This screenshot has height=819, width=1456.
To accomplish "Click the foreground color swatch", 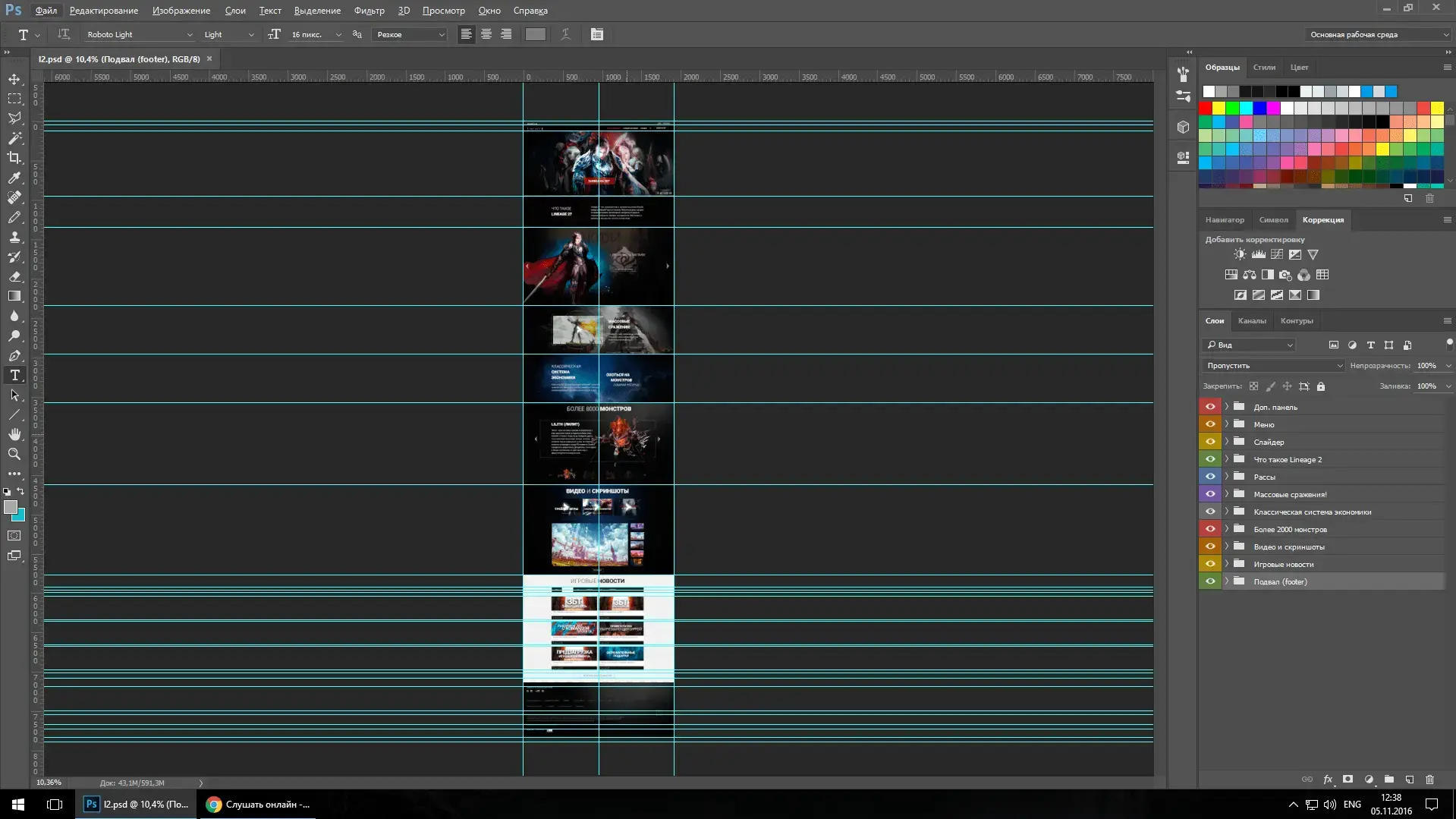I will pos(11,507).
